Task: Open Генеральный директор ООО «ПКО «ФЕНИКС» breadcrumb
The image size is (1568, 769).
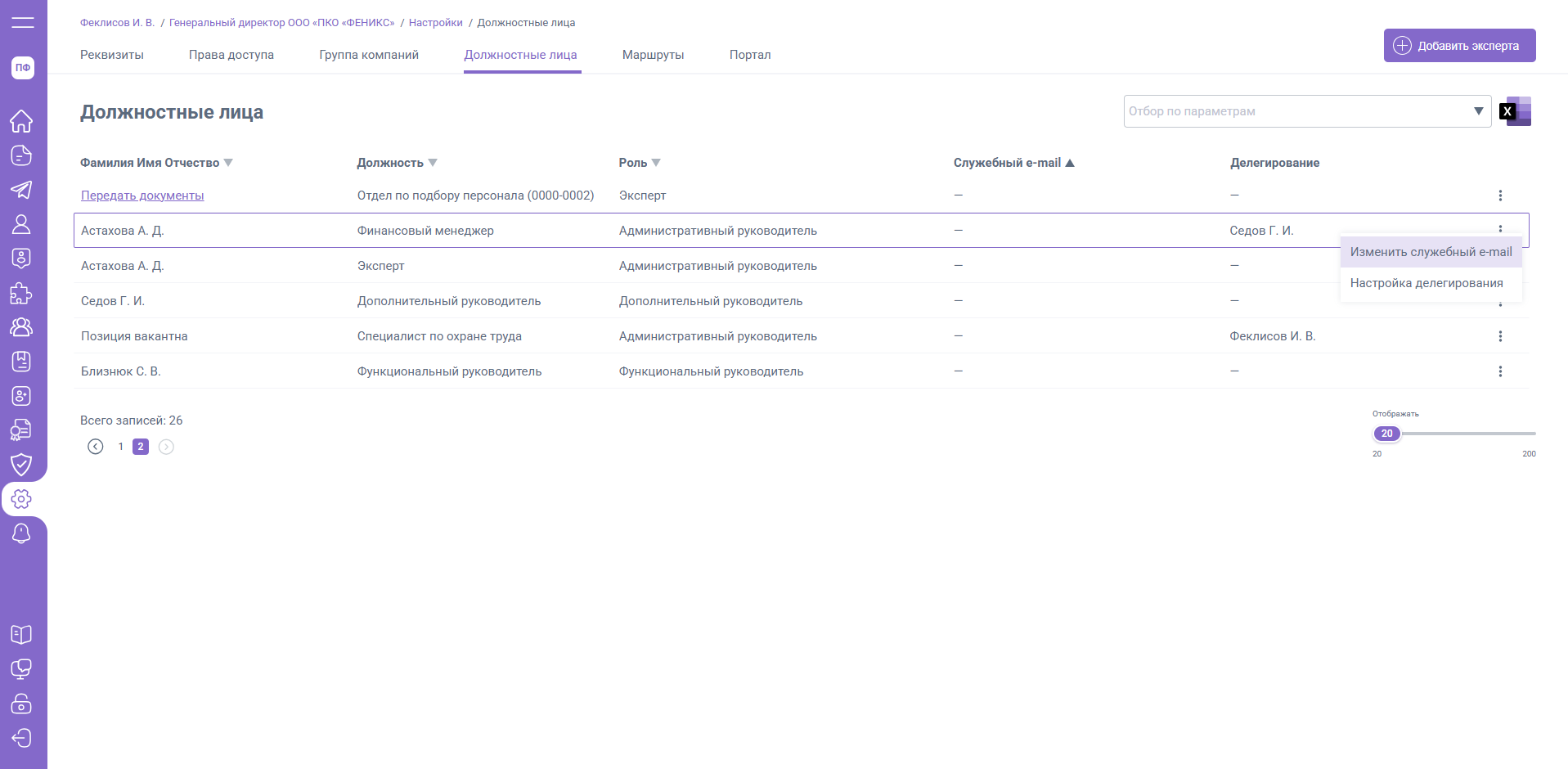Action: pyautogui.click(x=281, y=23)
